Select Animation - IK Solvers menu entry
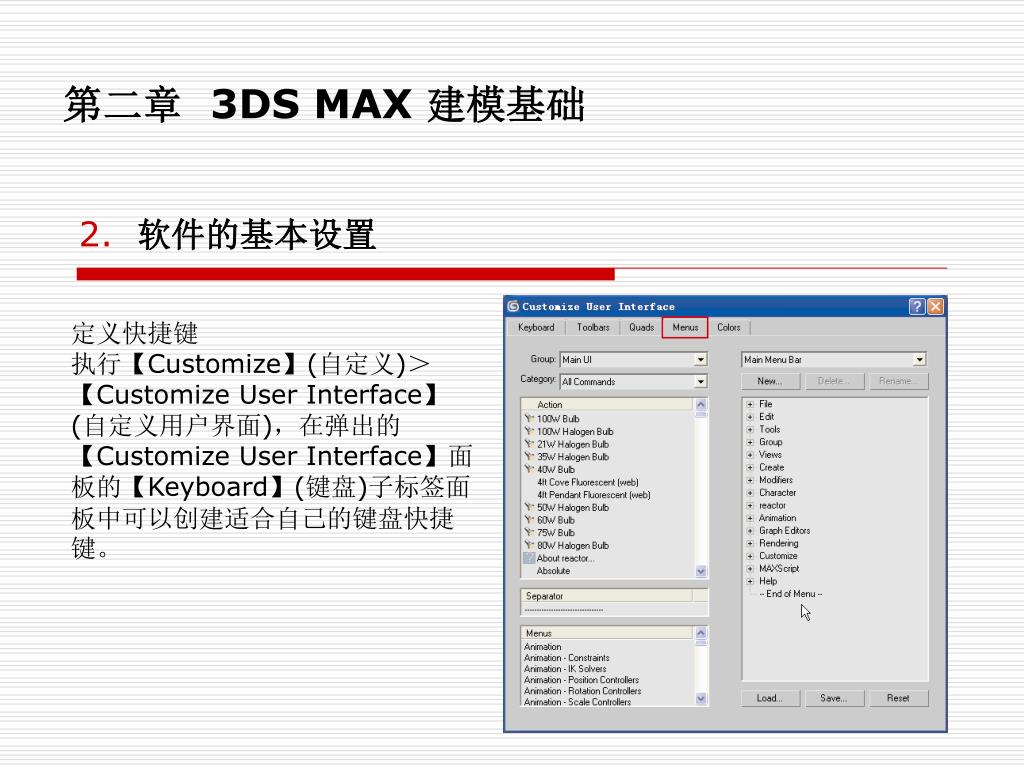The width and height of the screenshot is (1024, 768). (565, 669)
